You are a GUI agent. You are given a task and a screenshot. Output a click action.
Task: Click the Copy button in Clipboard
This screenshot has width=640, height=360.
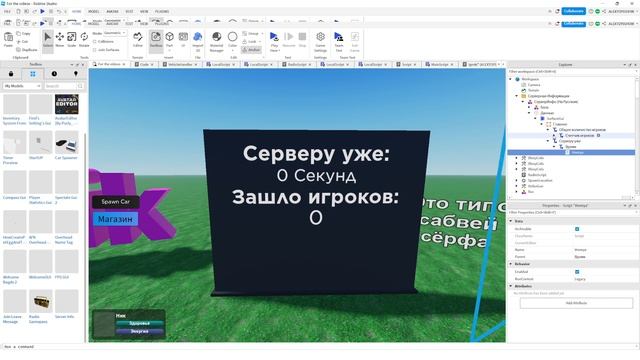(24, 33)
